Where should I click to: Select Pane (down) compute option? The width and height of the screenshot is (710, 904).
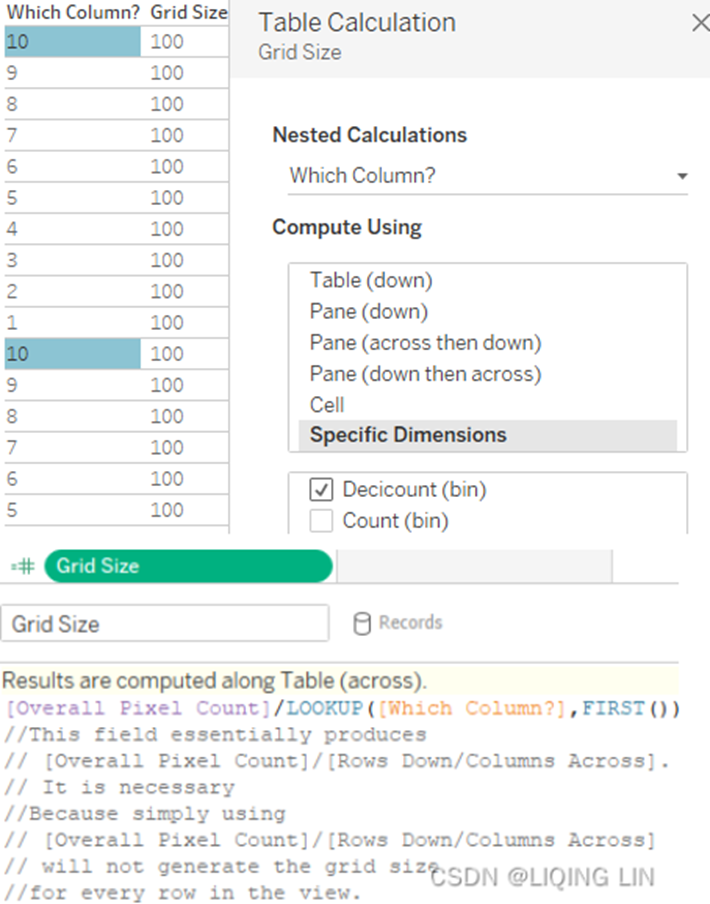point(369,311)
